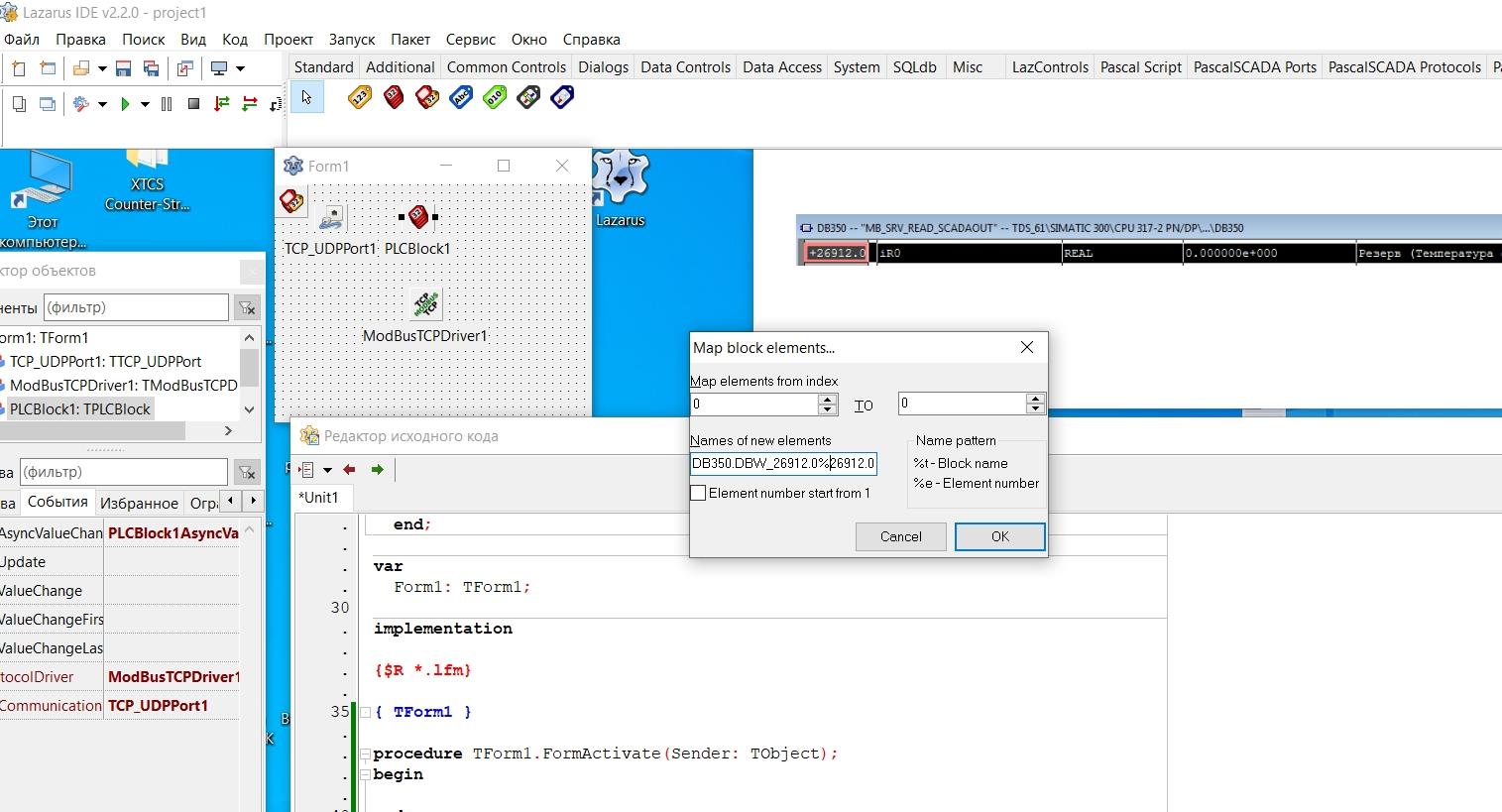Open the build mode dropdown arrow

tap(102, 104)
